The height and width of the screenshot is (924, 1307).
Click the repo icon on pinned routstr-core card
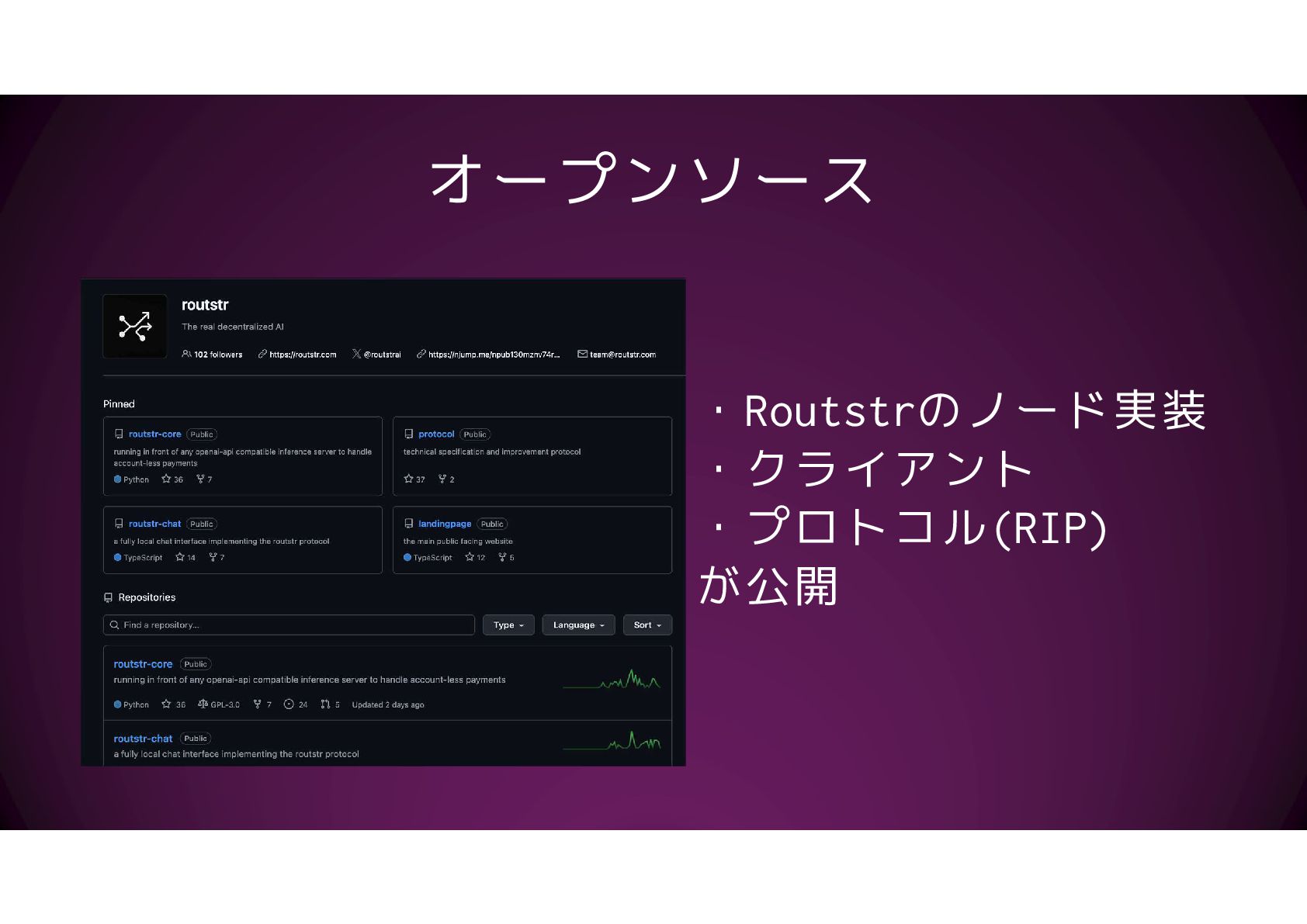click(x=119, y=434)
